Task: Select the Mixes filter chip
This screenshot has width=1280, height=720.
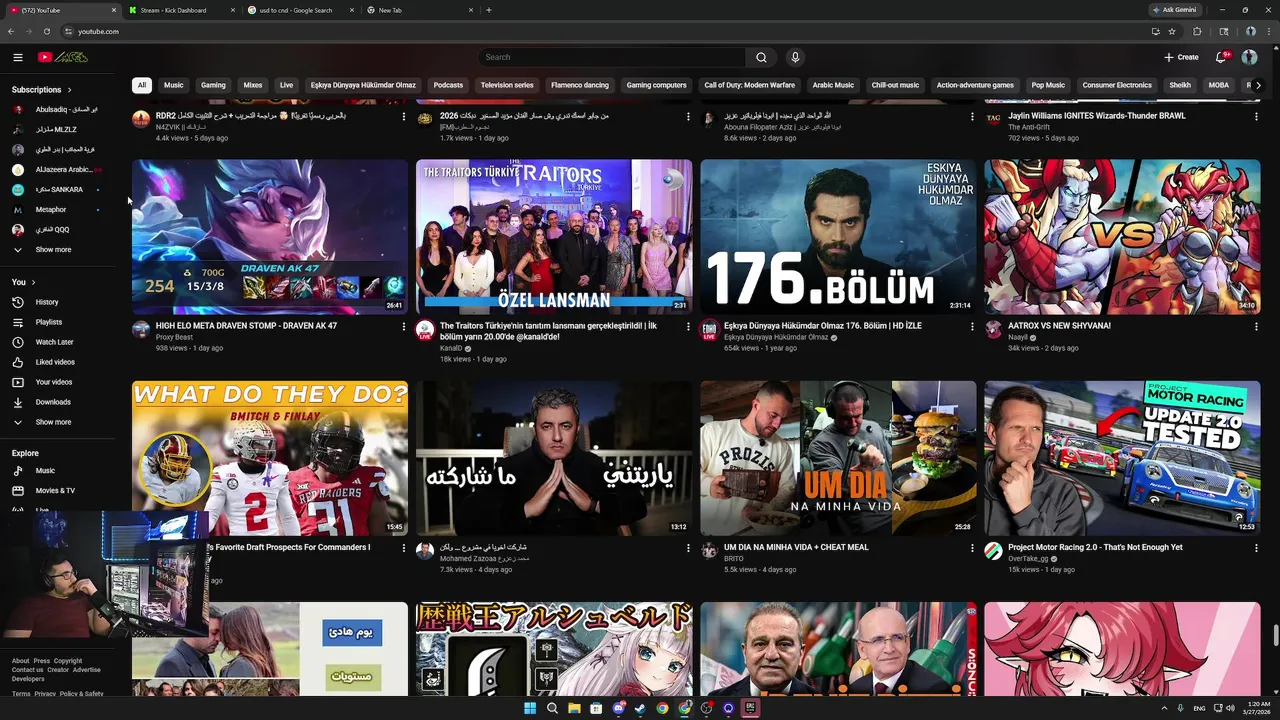Action: pyautogui.click(x=253, y=85)
